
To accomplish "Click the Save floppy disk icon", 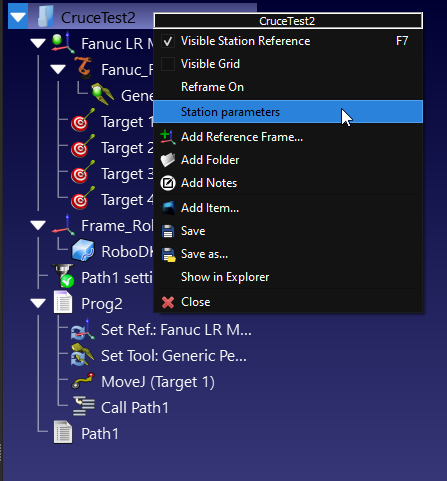I will click(x=168, y=231).
